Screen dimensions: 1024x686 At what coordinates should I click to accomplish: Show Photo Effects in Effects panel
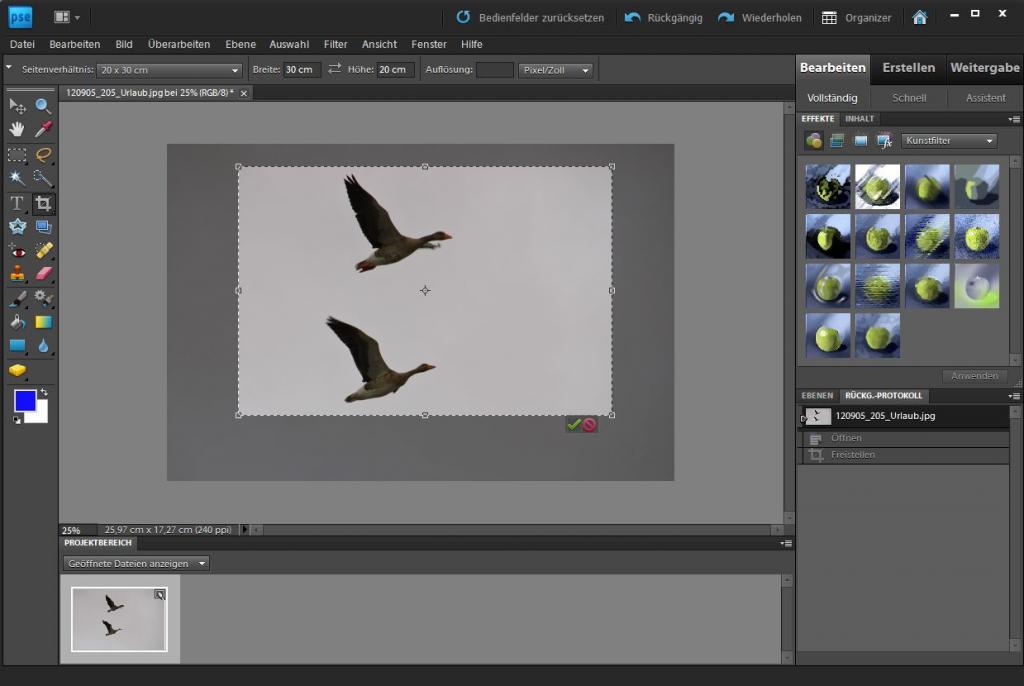coord(861,140)
